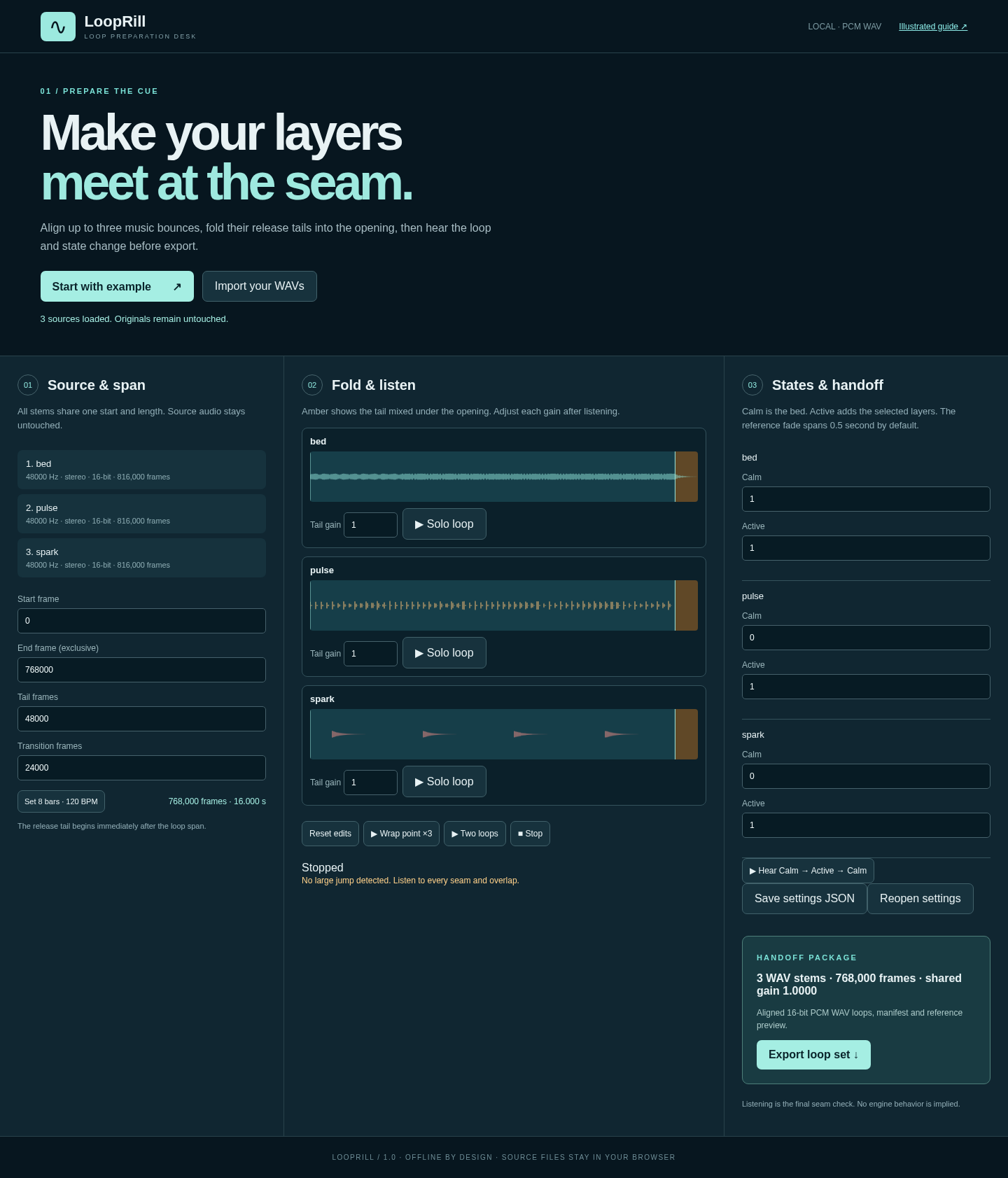
Task: Play Solo loop for pulse
Action: (444, 653)
